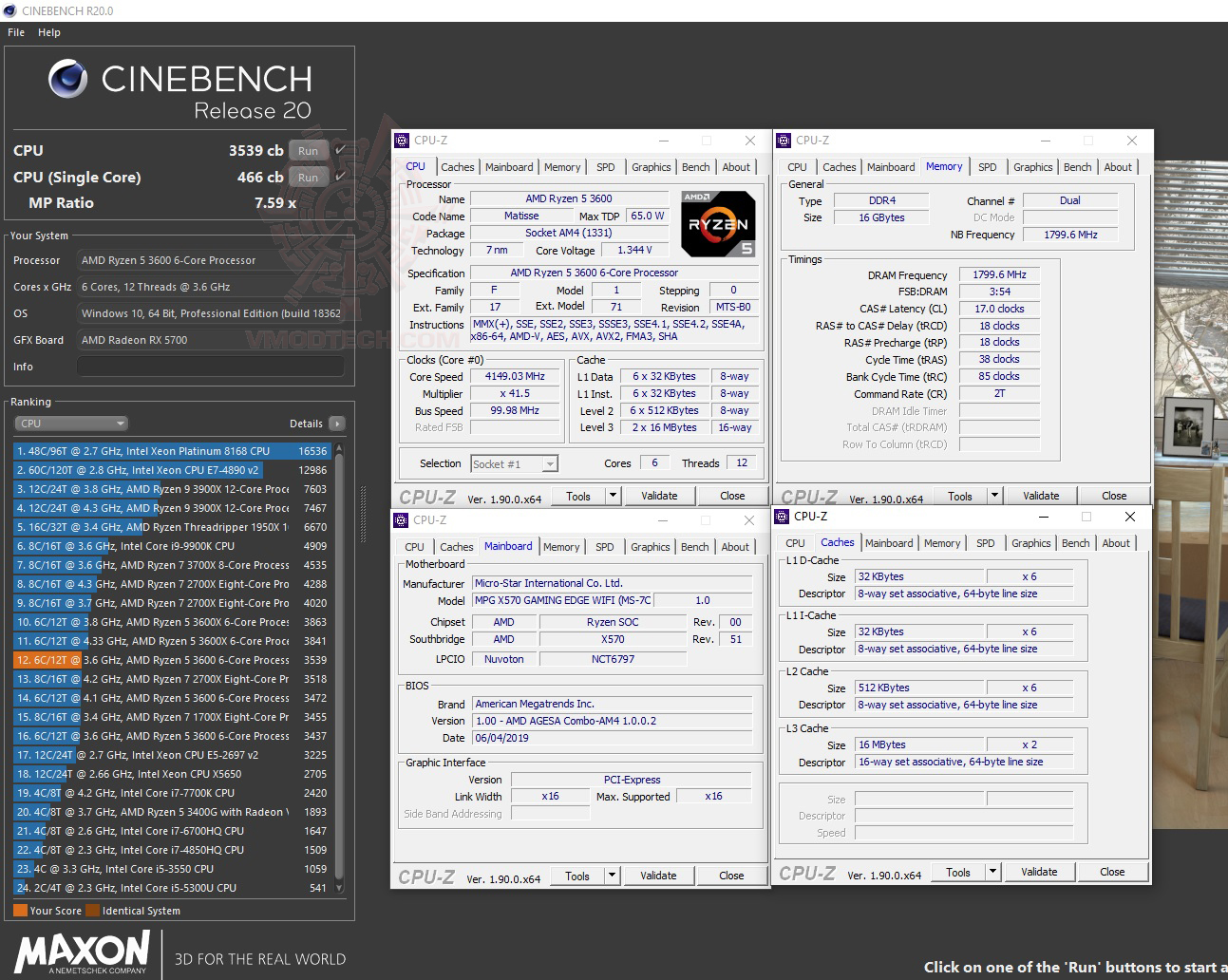Open the CPU ranking type dropdown
1228x980 pixels.
click(71, 424)
